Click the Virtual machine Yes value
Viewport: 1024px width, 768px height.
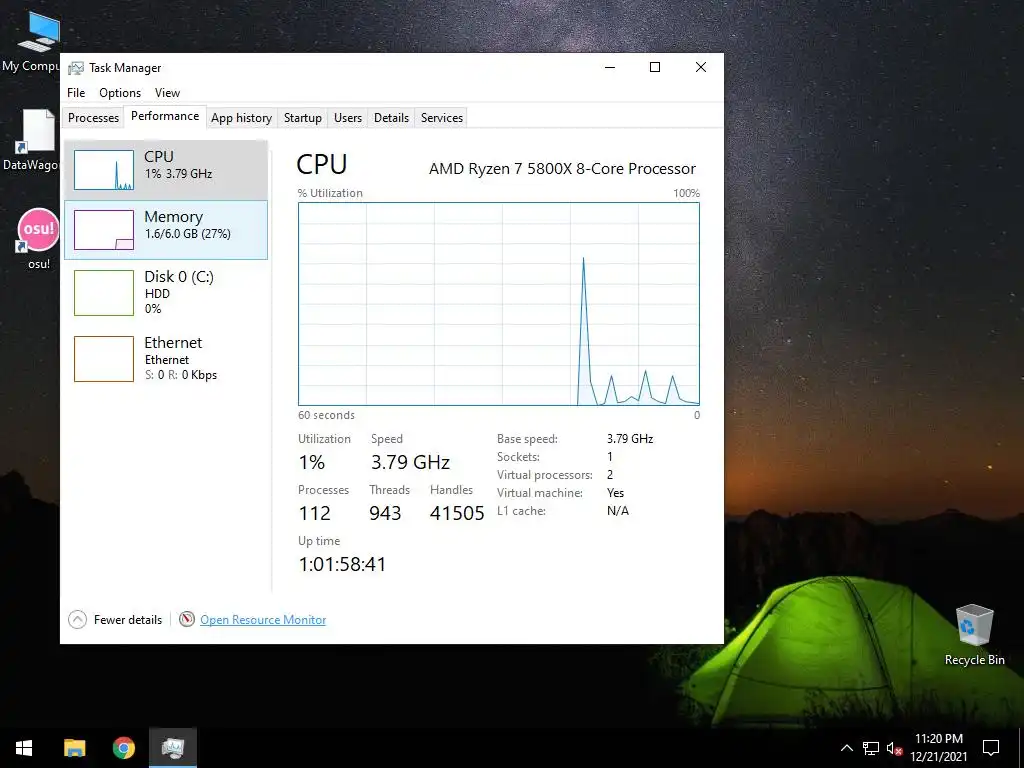pos(615,493)
